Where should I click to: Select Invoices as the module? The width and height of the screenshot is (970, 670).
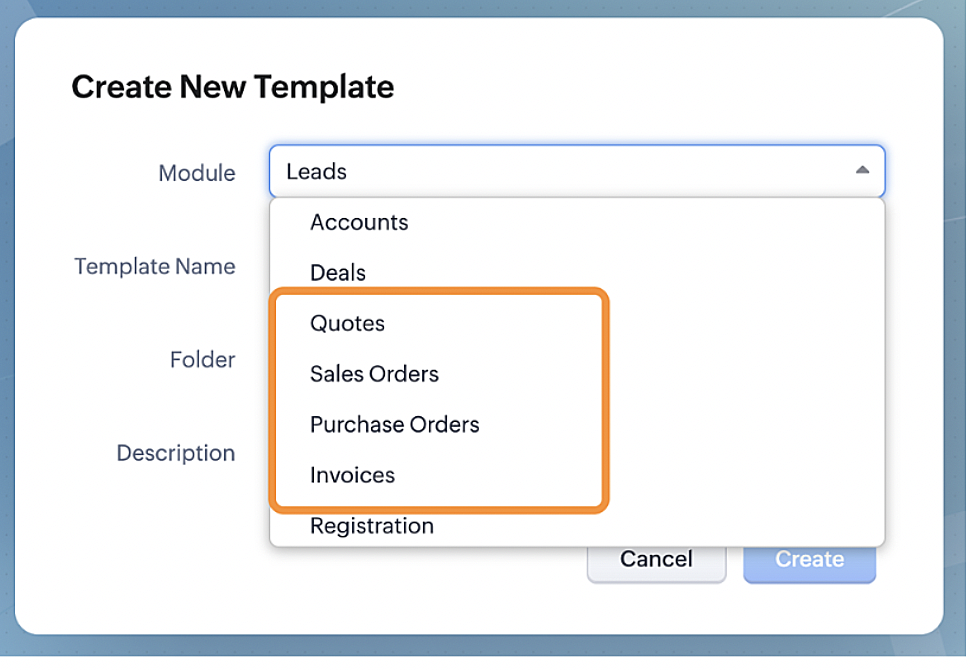click(352, 475)
